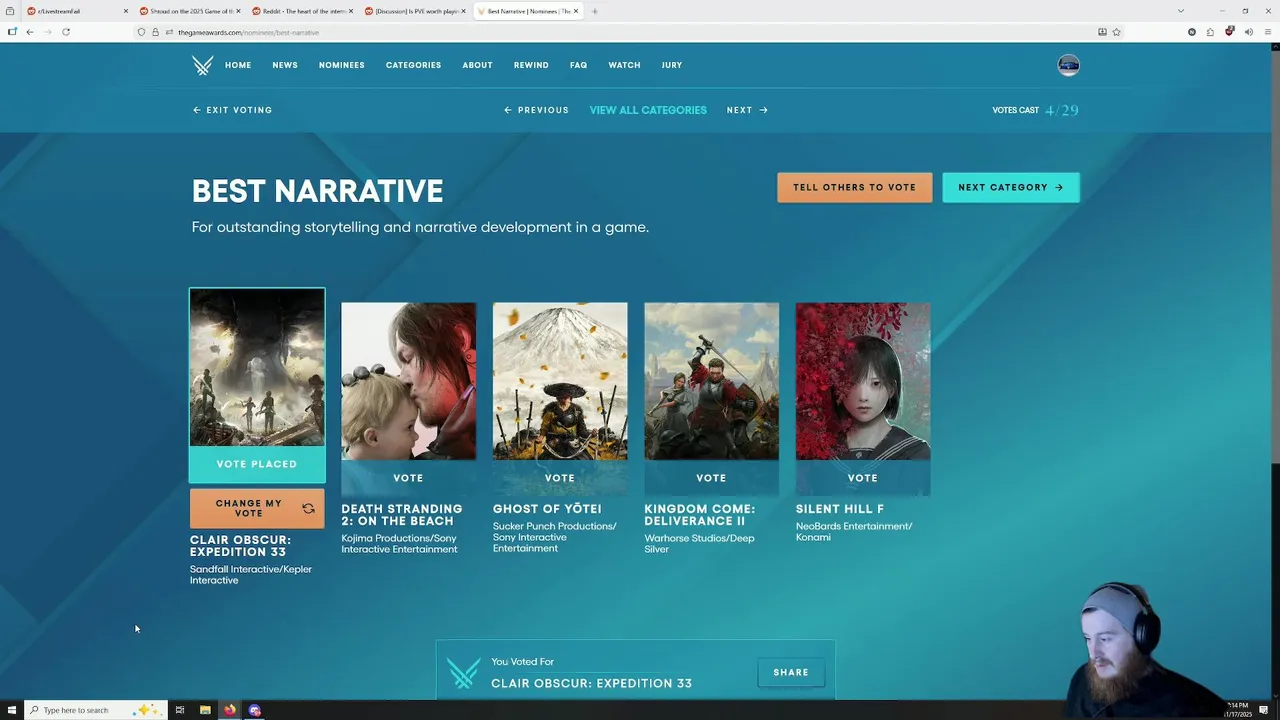The height and width of the screenshot is (720, 1280).
Task: Switch to the Shroud on the 2025 Game tab
Action: pos(190,11)
